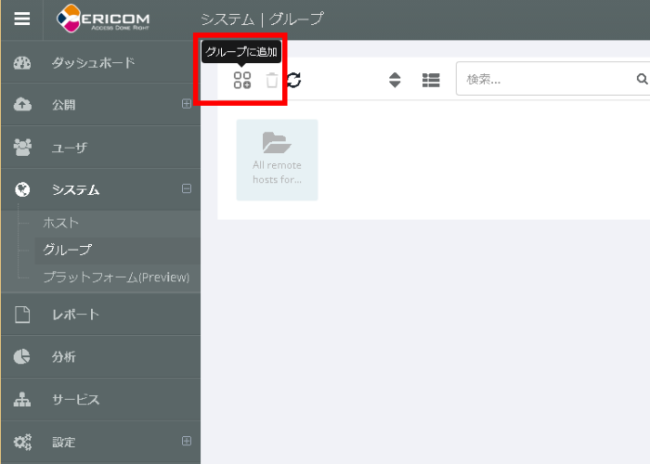Open the ダッシュボード page
650x464 pixels.
[92, 63]
